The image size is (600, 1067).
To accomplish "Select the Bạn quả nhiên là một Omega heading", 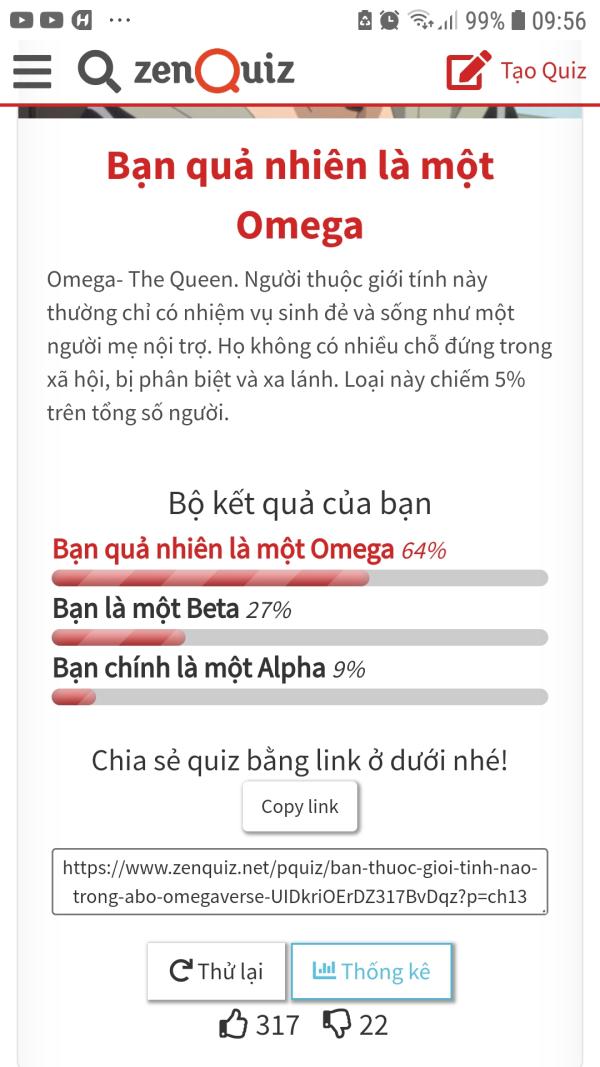I will coord(300,195).
